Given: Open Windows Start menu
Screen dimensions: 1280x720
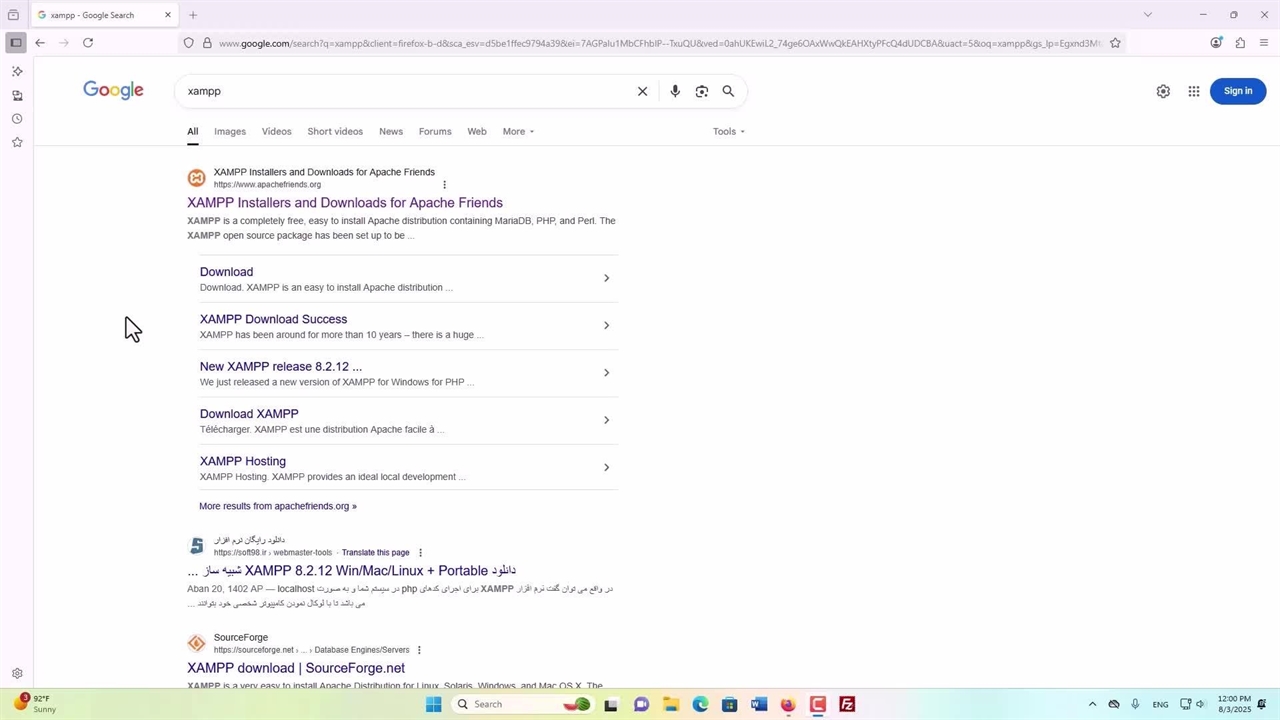Looking at the screenshot, I should pyautogui.click(x=433, y=704).
